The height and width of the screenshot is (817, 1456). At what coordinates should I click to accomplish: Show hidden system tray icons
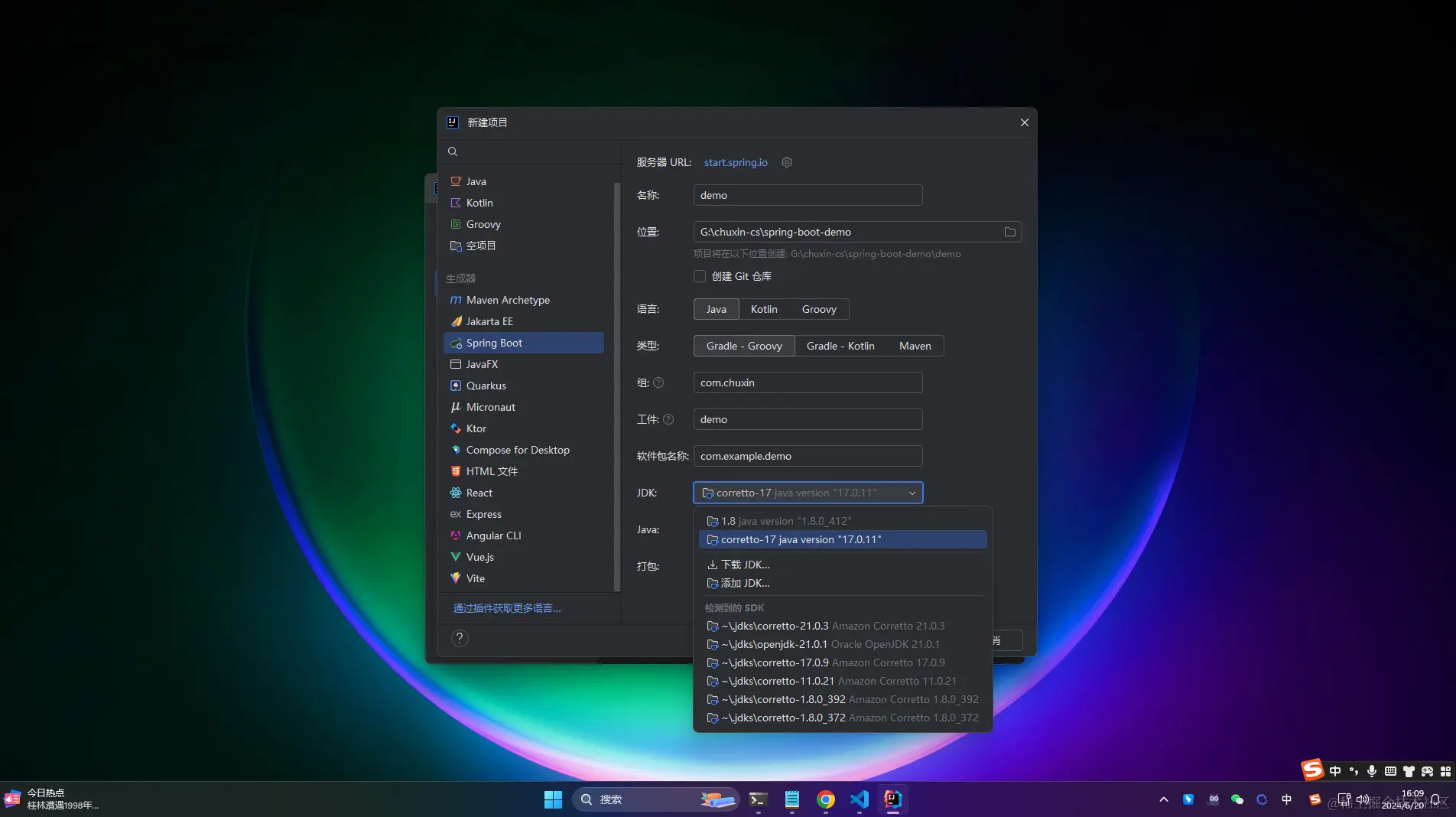pyautogui.click(x=1163, y=799)
